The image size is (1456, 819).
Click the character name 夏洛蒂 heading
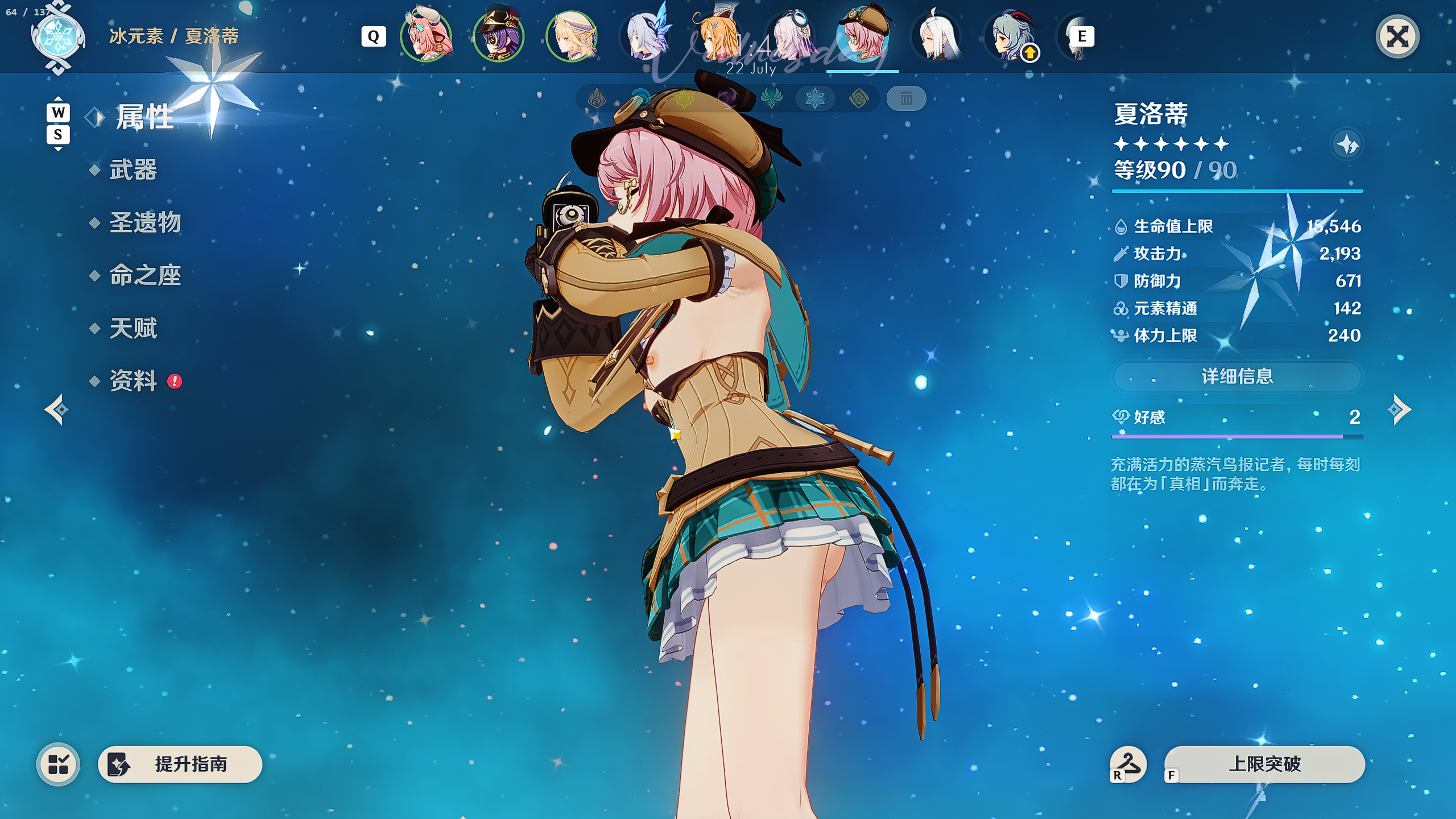pos(1151,114)
